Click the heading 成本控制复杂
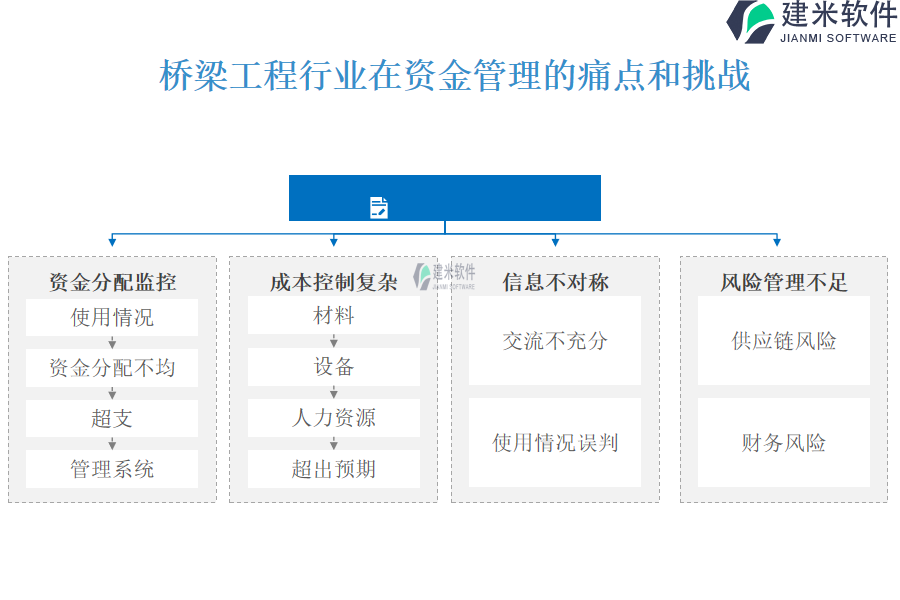 pyautogui.click(x=334, y=282)
